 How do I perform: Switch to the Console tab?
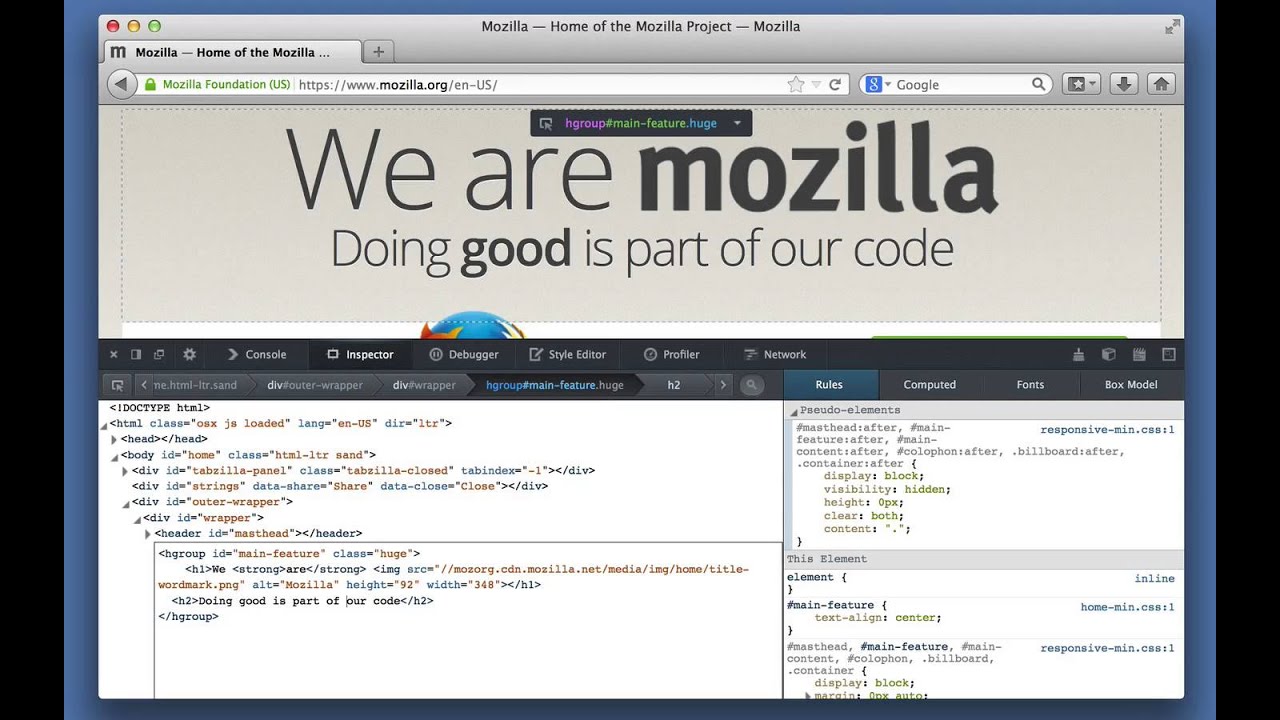pos(257,354)
